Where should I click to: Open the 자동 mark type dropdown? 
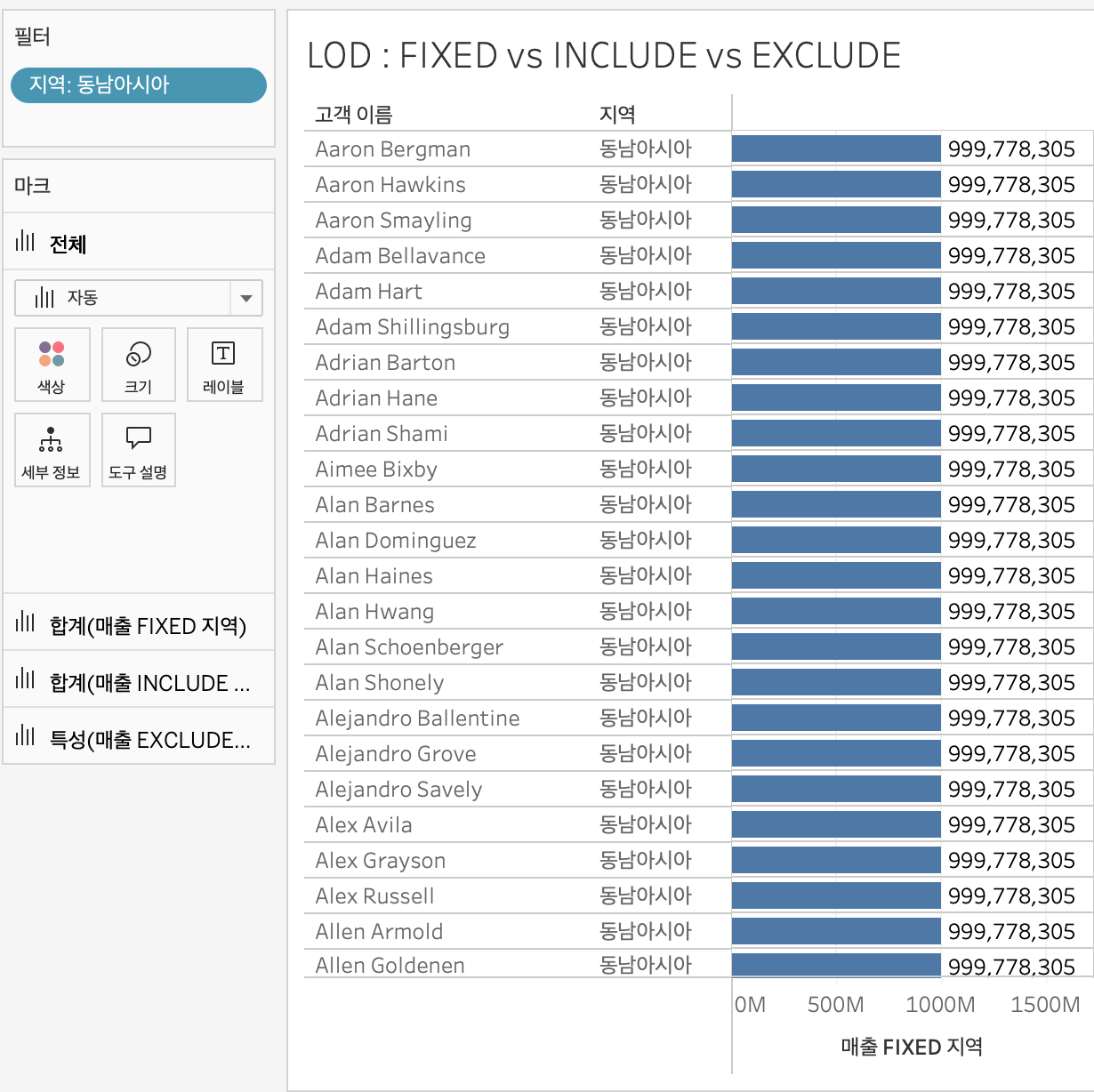click(x=139, y=298)
